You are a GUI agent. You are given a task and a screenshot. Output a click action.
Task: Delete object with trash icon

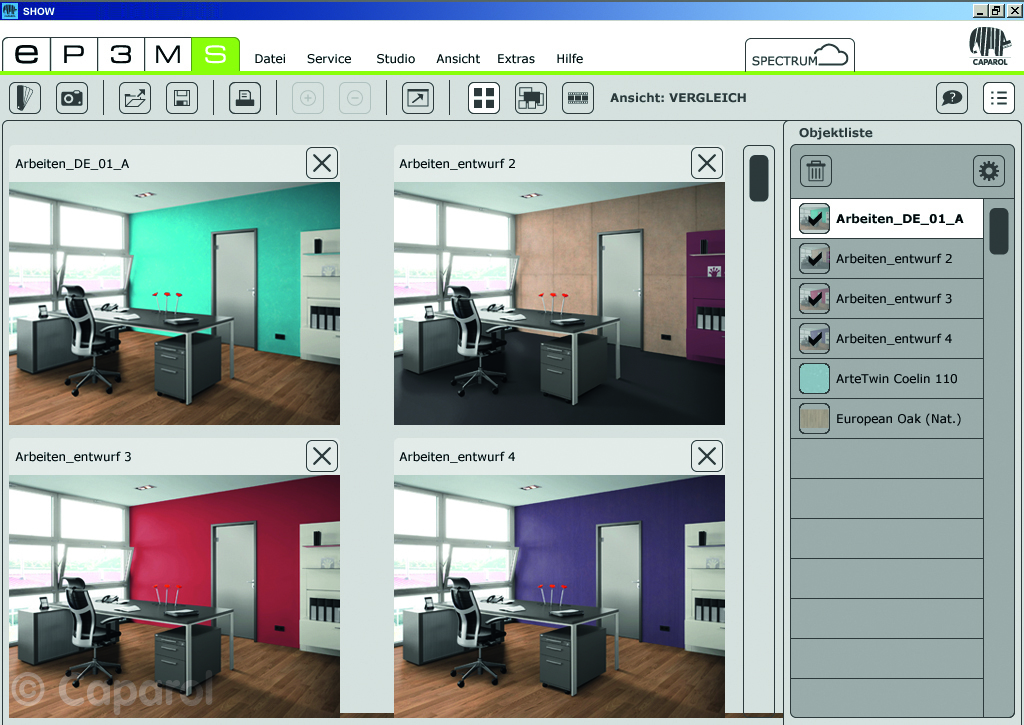point(816,171)
